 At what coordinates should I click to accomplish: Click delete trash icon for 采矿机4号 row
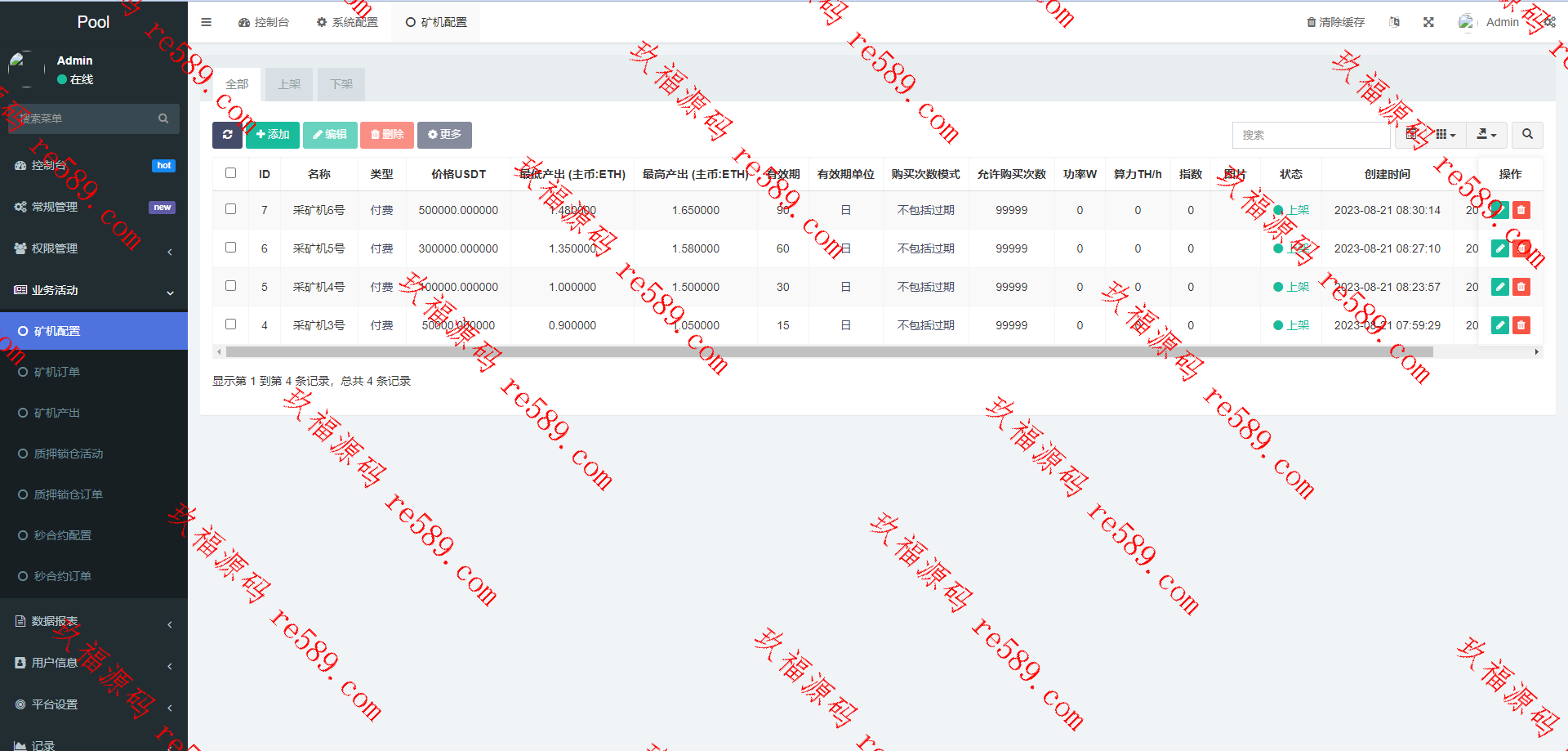pyautogui.click(x=1521, y=287)
